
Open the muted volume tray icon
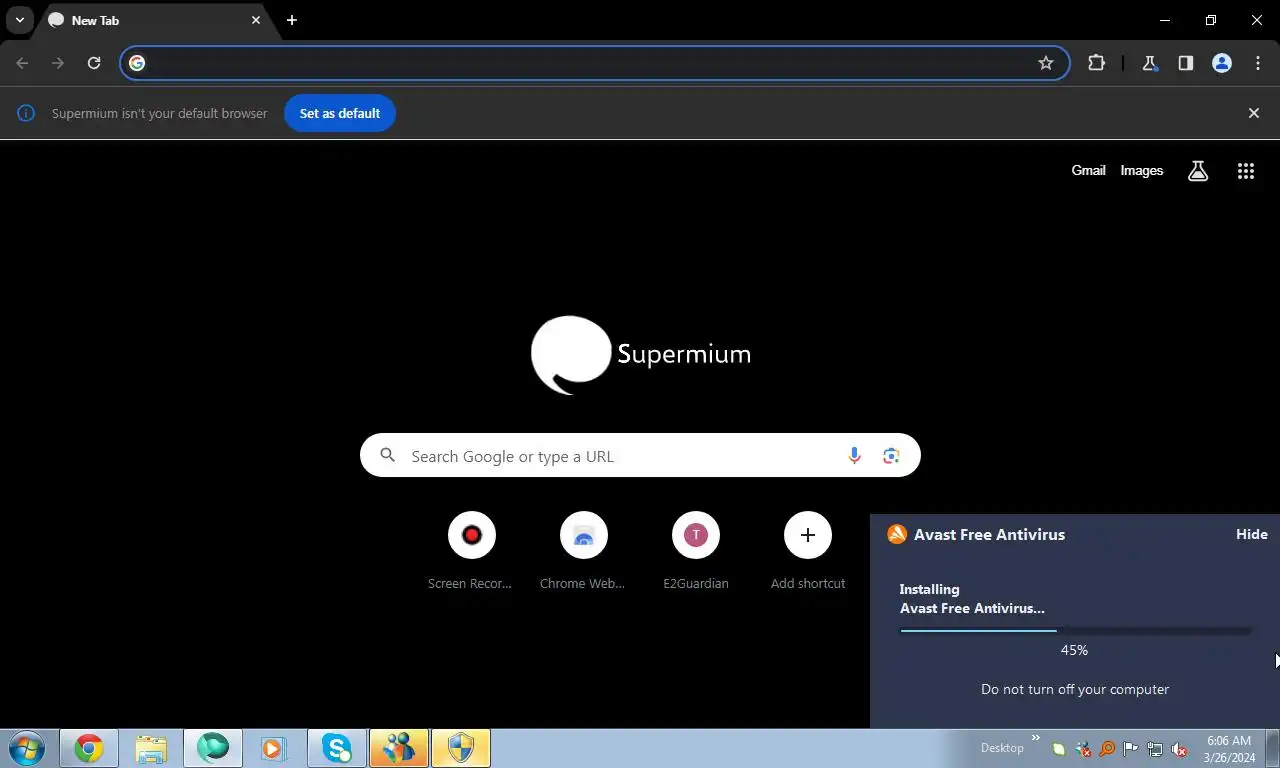(x=1179, y=749)
